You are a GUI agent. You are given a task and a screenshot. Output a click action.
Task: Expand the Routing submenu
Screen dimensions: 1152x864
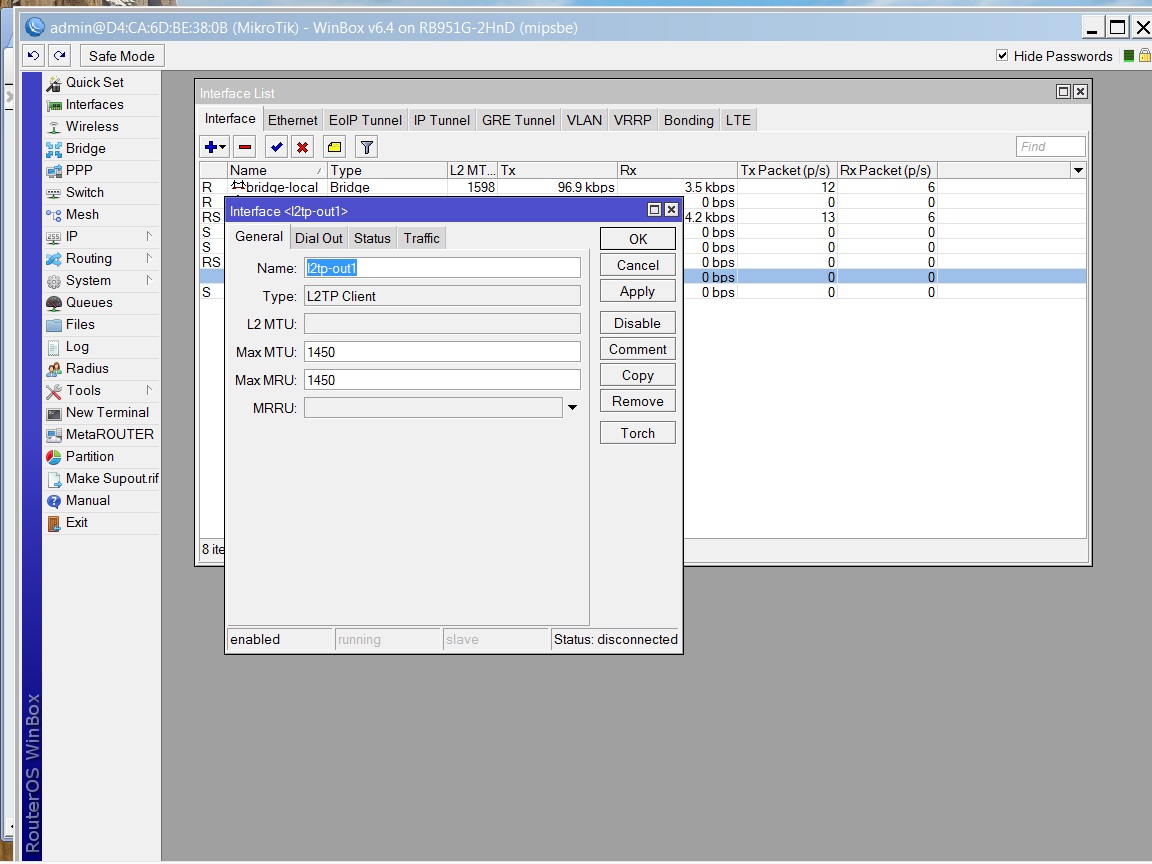[x=149, y=259]
